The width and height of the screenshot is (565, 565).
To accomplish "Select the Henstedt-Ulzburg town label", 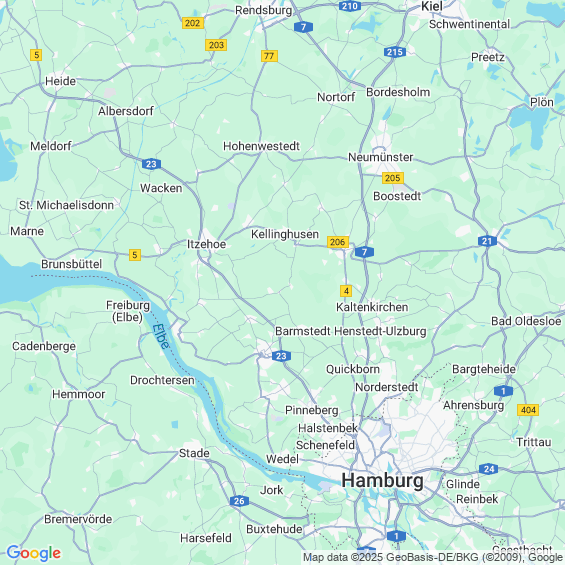I will 381,331.
